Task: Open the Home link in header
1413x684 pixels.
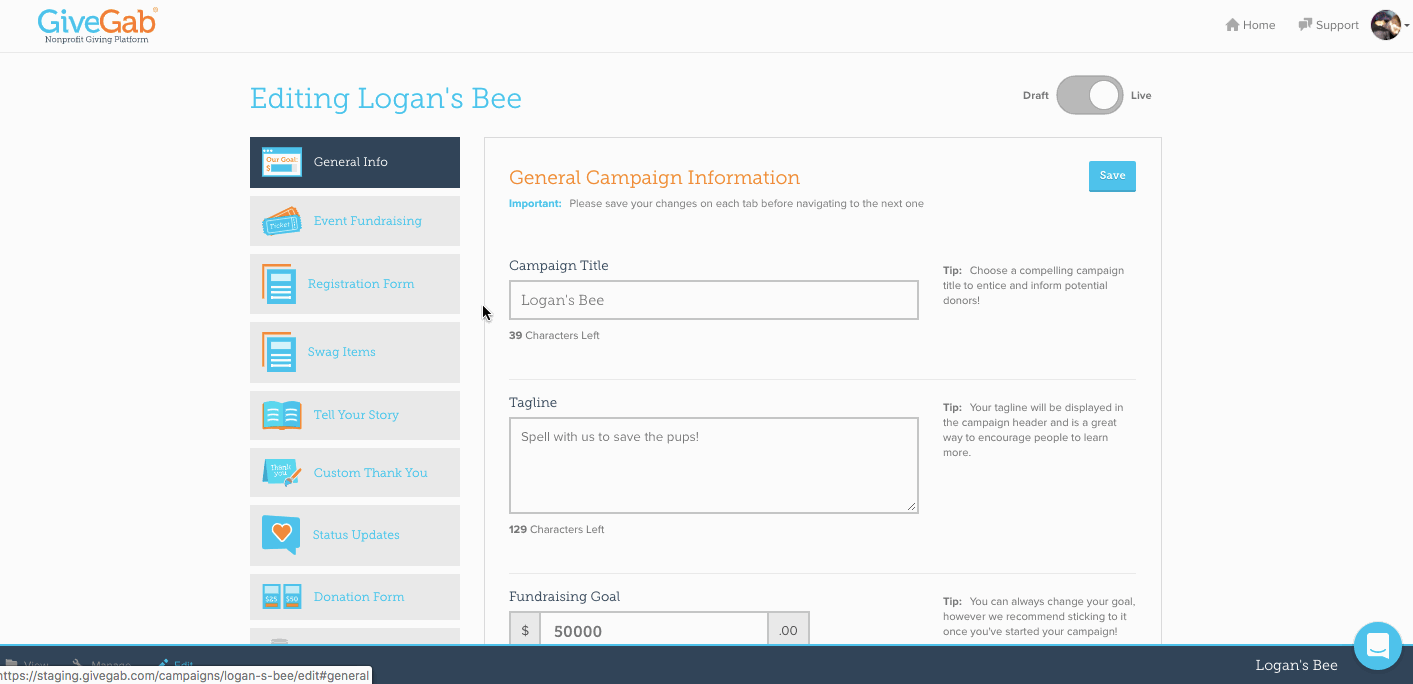Action: click(x=1250, y=25)
